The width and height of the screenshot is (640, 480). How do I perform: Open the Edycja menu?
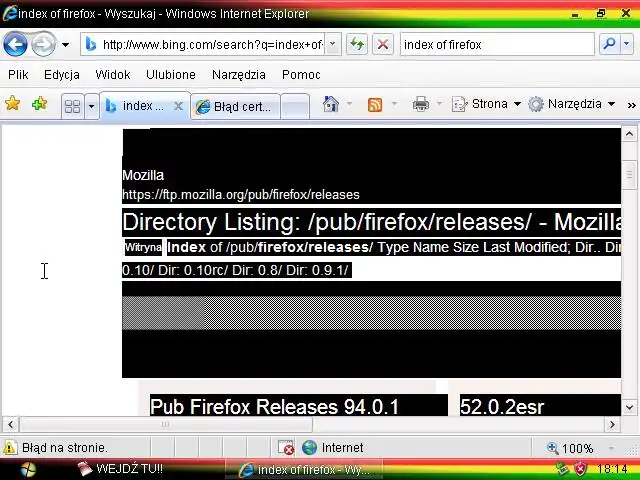pyautogui.click(x=62, y=75)
